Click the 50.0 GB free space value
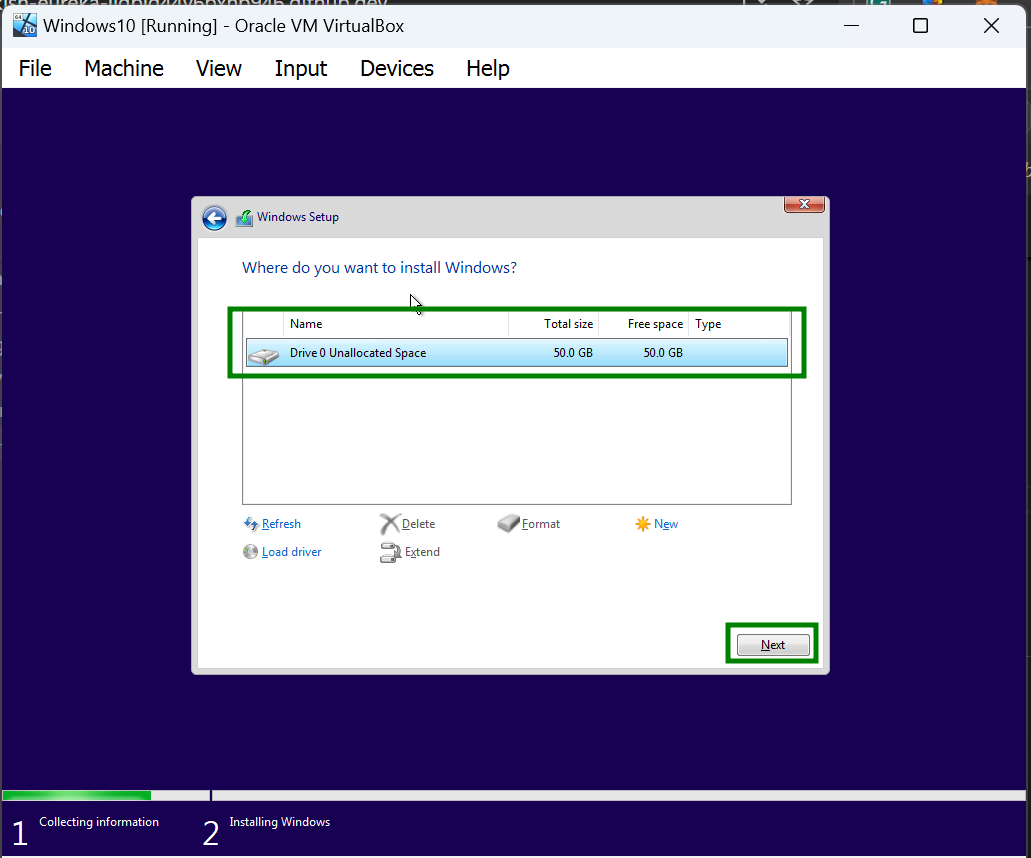This screenshot has width=1031, height=858. click(x=663, y=353)
